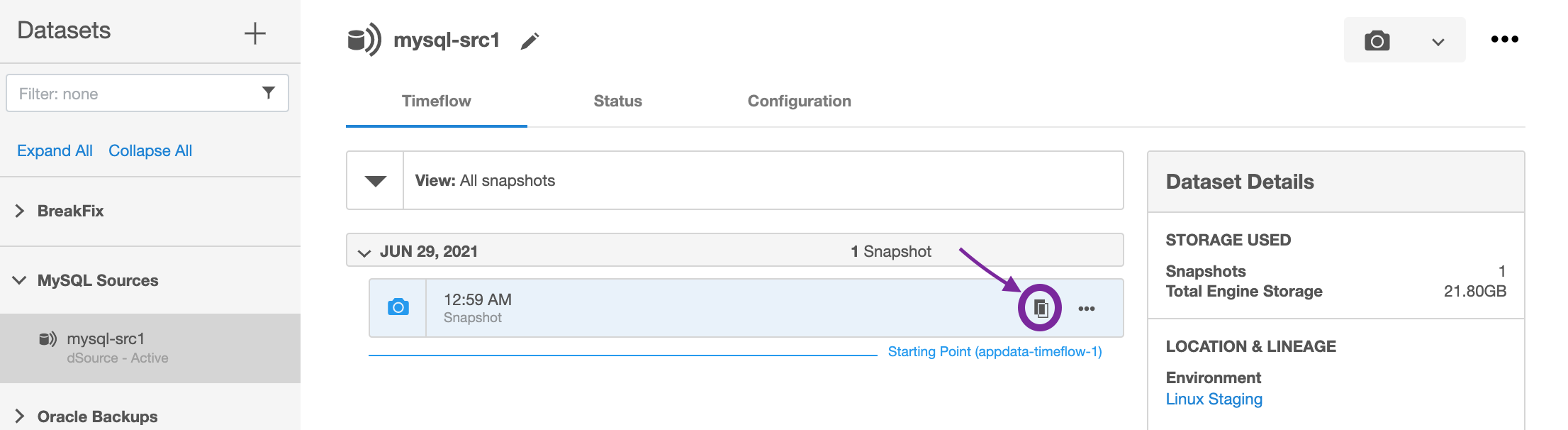Screen dimensions: 1568x430
Task: Open the Linux Staging environment link
Action: 1214,399
